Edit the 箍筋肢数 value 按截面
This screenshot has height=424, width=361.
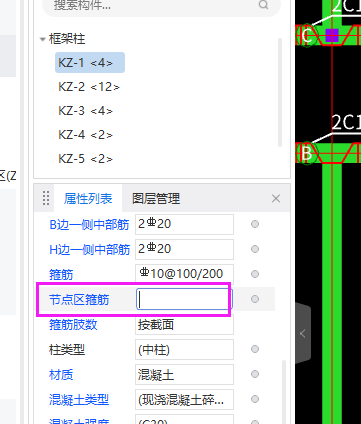[x=184, y=324]
